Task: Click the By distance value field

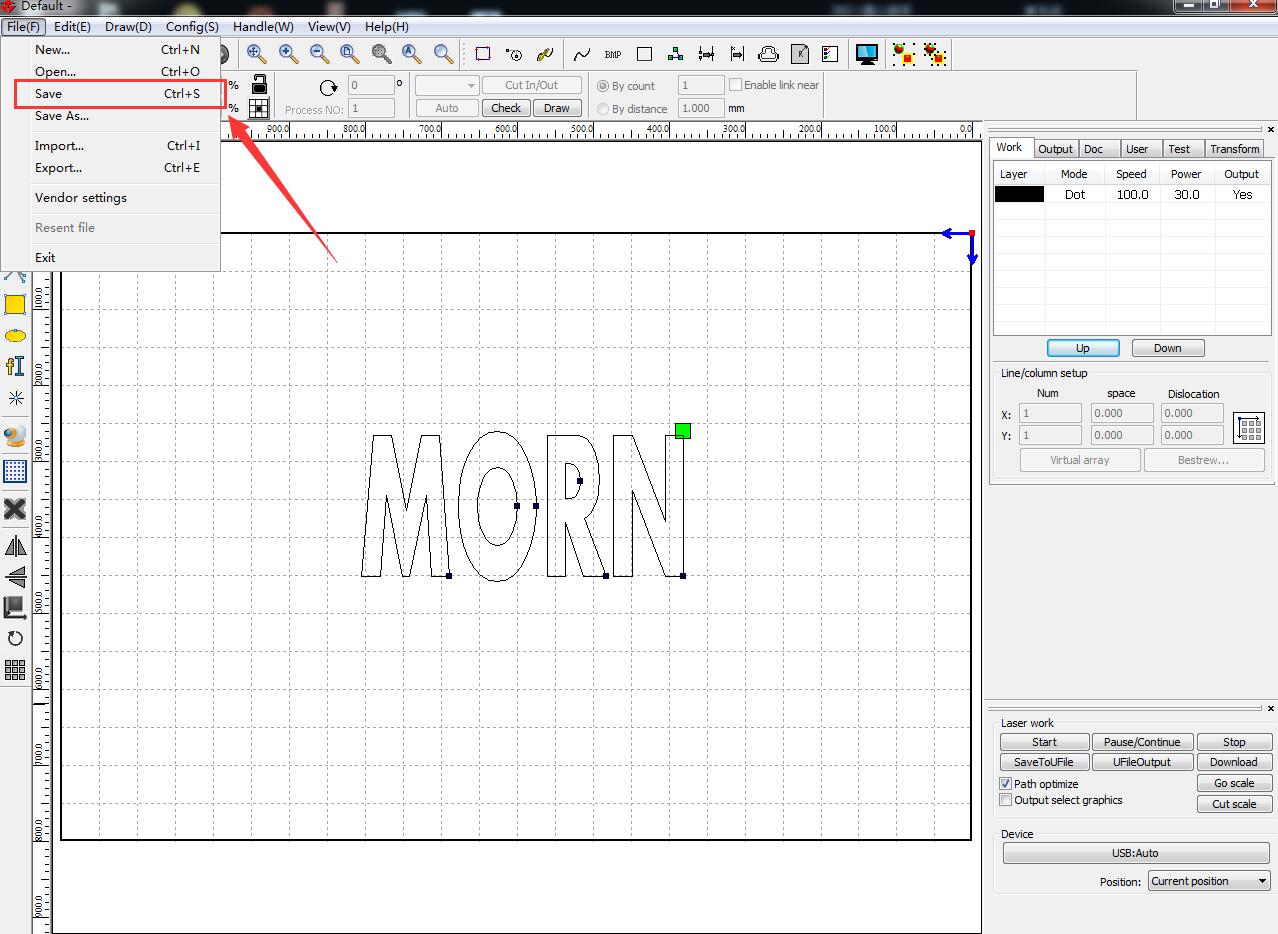Action: tap(701, 108)
